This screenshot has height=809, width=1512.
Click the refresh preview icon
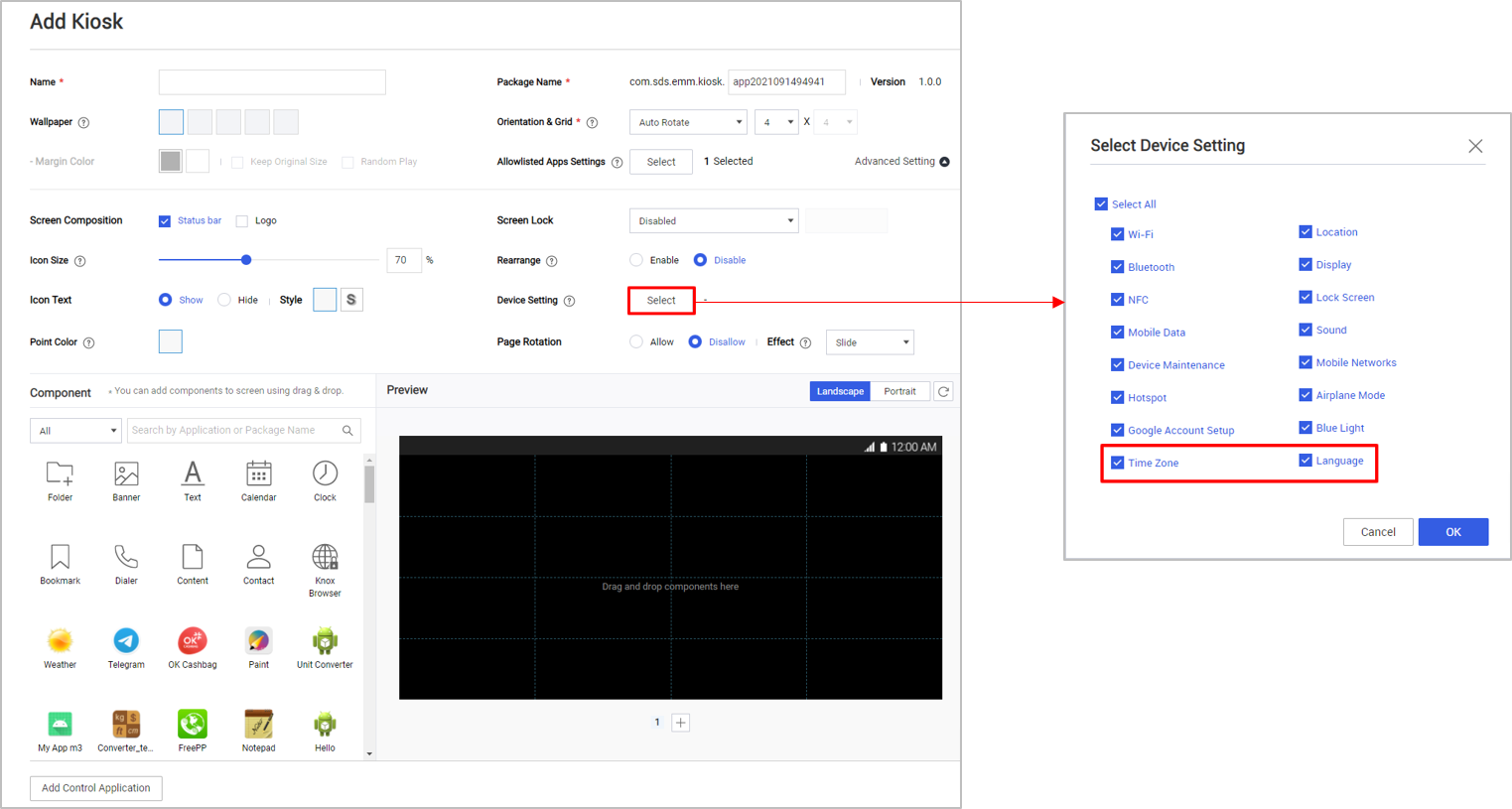pos(944,391)
